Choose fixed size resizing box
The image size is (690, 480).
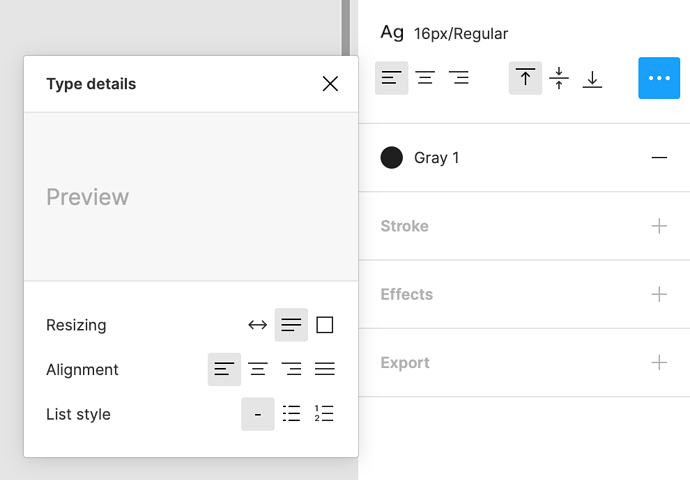tap(324, 325)
